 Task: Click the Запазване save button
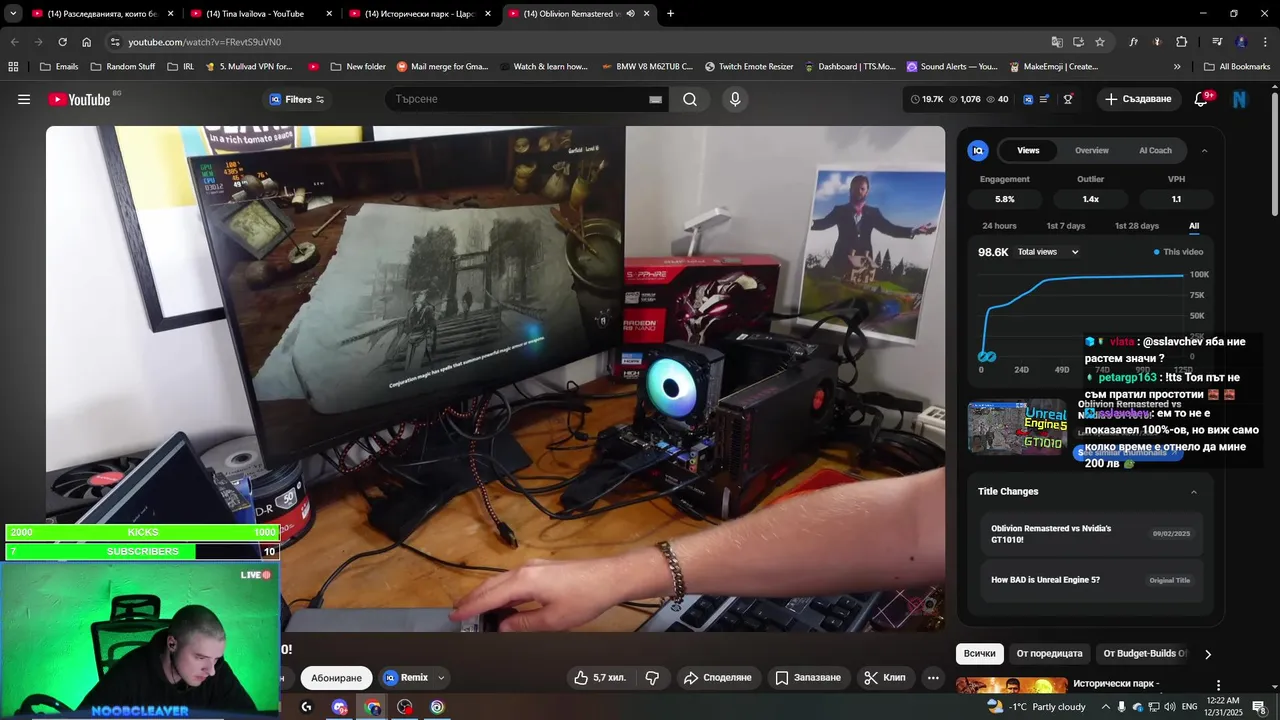(x=808, y=678)
